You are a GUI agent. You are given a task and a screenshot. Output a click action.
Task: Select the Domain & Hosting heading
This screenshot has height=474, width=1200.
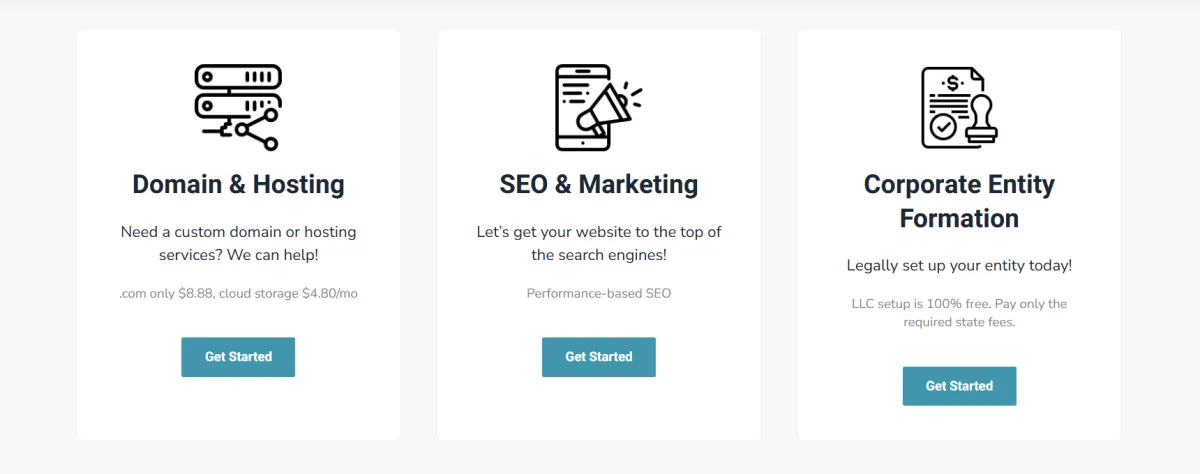[238, 184]
